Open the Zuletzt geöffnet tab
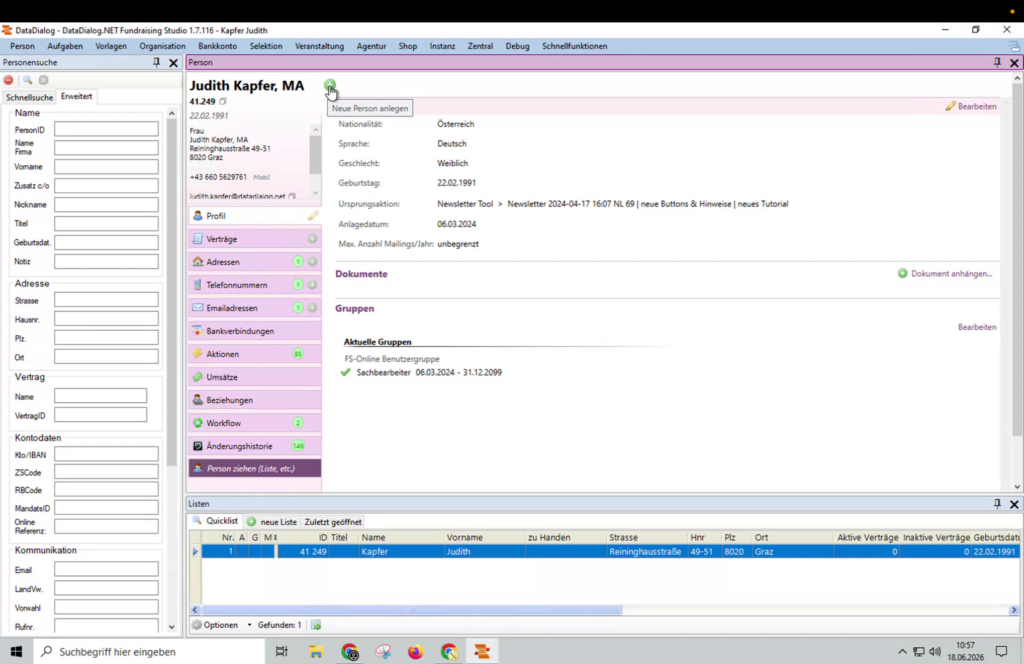 [x=333, y=522]
